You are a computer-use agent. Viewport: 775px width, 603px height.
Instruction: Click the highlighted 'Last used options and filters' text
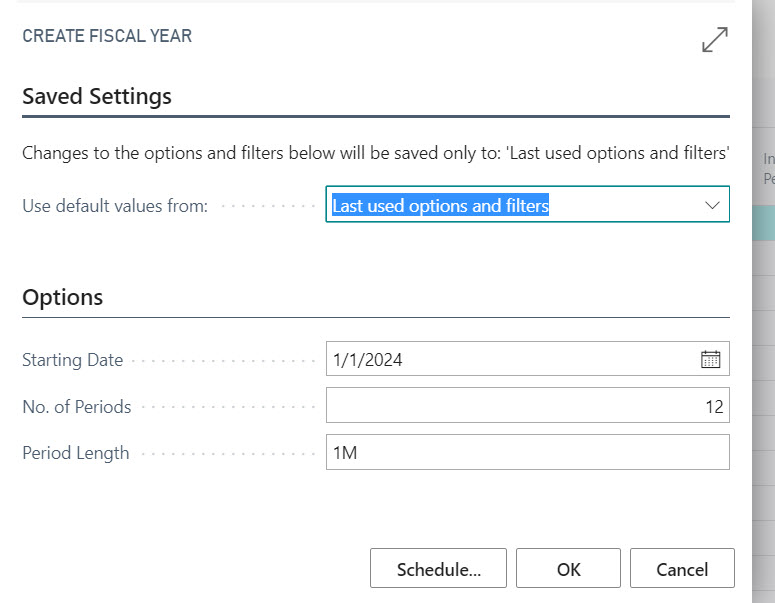(441, 206)
